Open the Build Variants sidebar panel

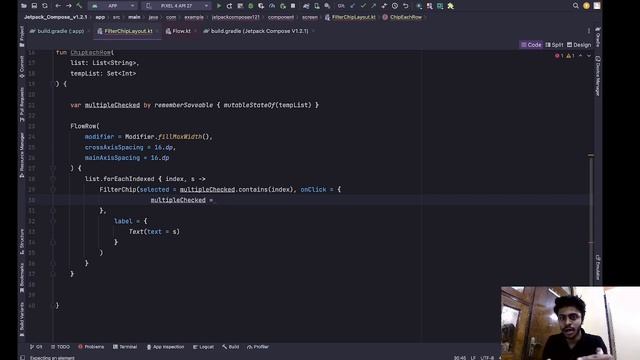22,319
